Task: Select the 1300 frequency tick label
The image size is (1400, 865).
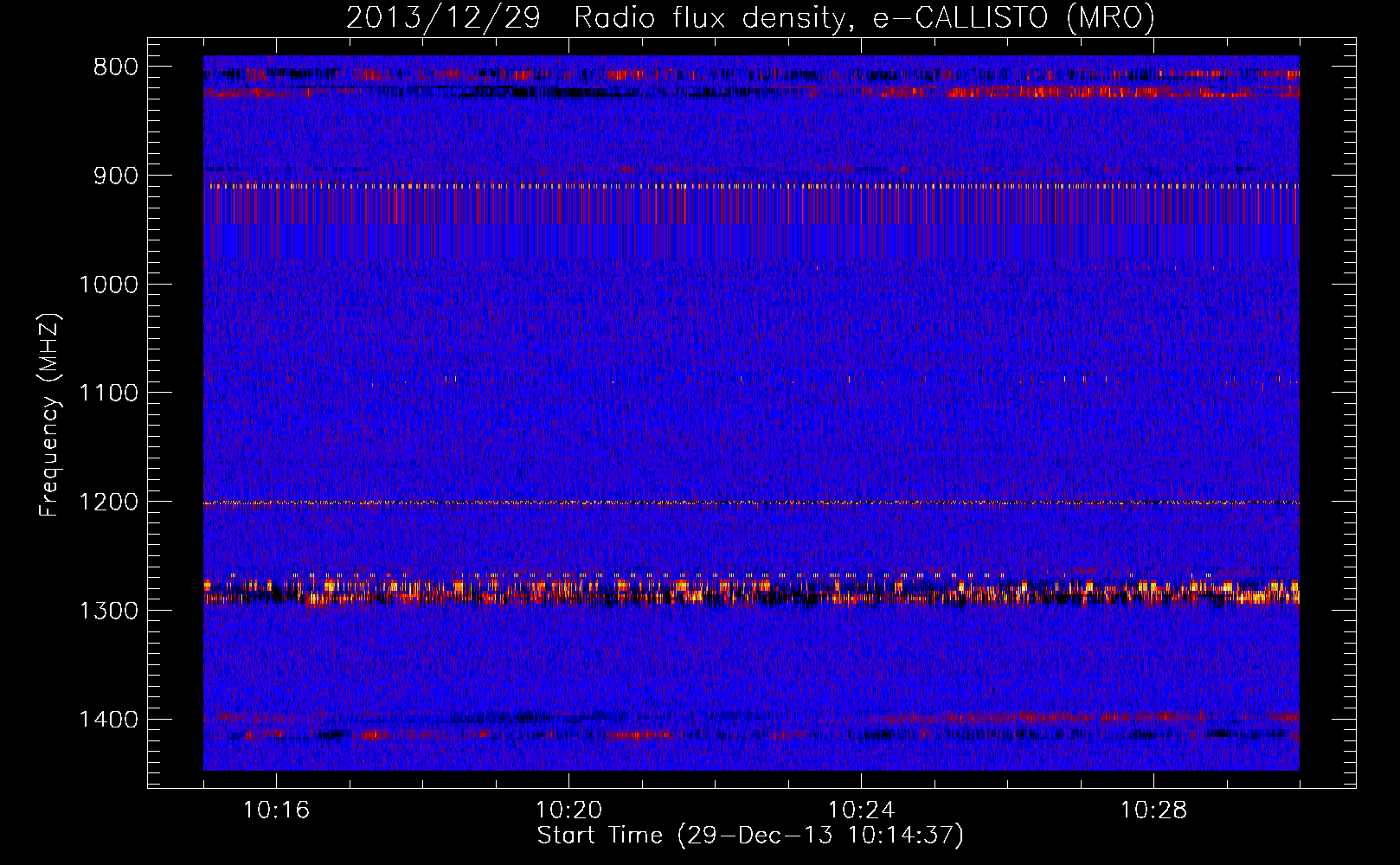Action: [108, 611]
